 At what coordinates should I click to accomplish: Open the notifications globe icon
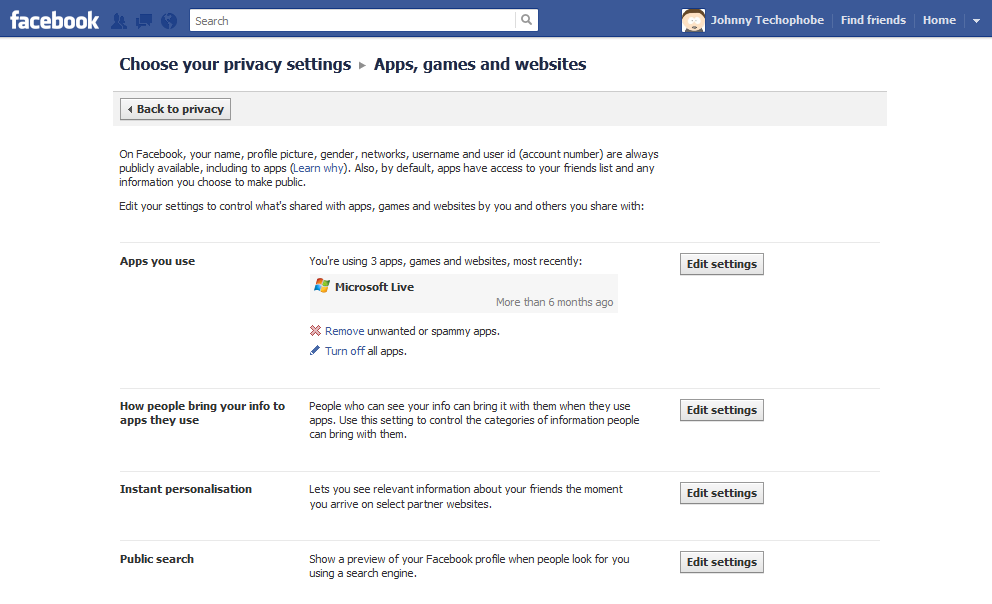point(169,21)
